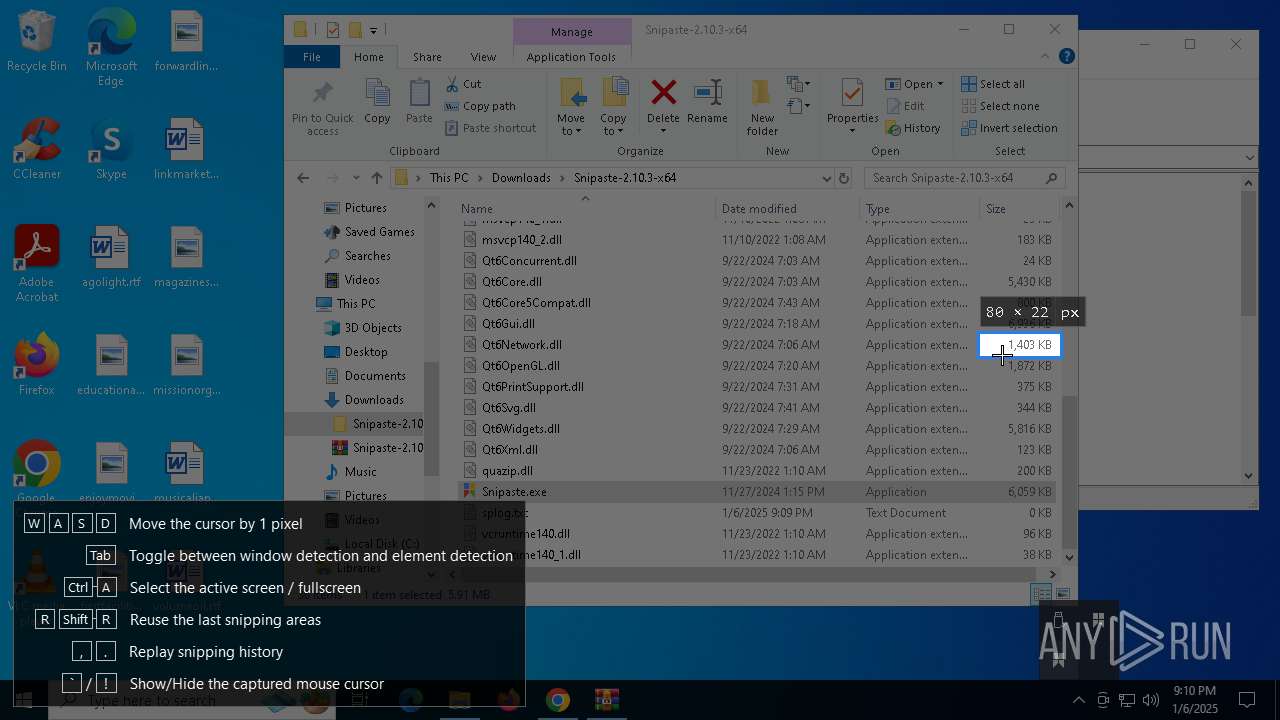Click the Rename icon
The height and width of the screenshot is (720, 1280).
708,93
